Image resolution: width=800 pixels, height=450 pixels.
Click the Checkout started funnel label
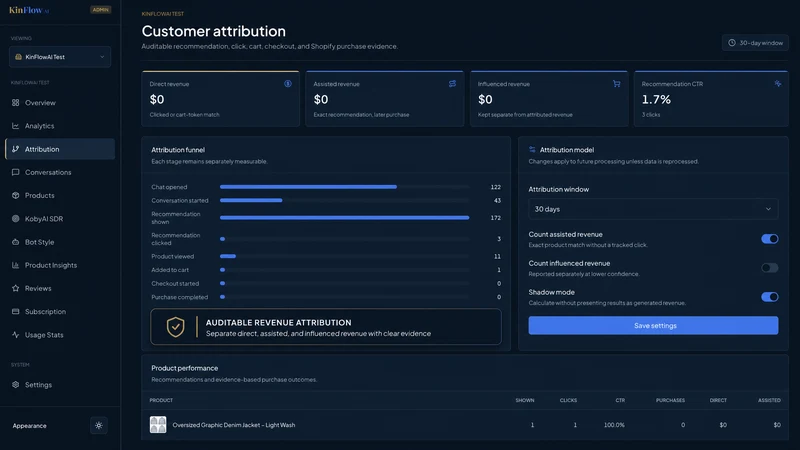175,284
